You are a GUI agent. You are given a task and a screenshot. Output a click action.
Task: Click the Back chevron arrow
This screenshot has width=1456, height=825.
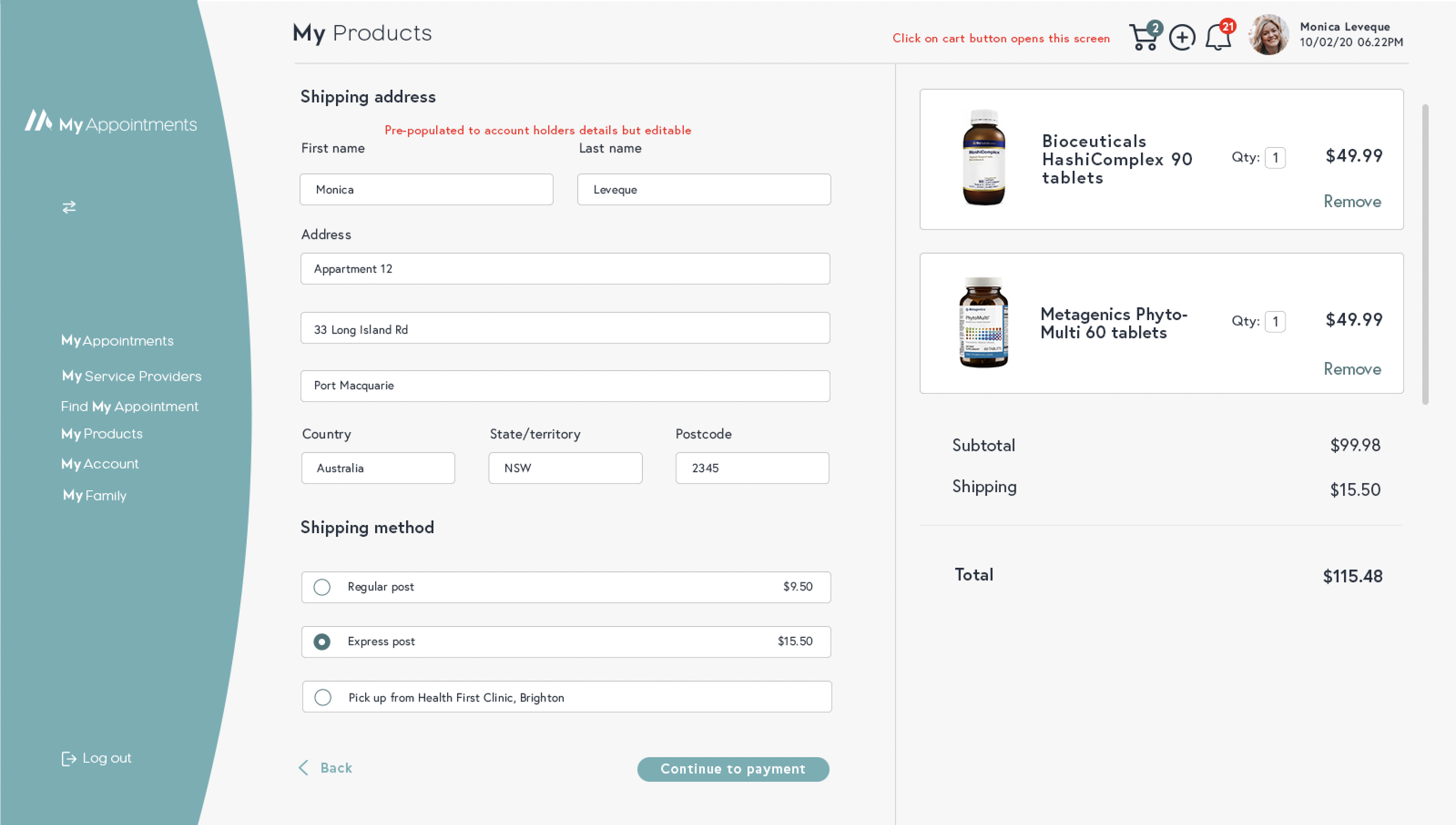click(304, 768)
